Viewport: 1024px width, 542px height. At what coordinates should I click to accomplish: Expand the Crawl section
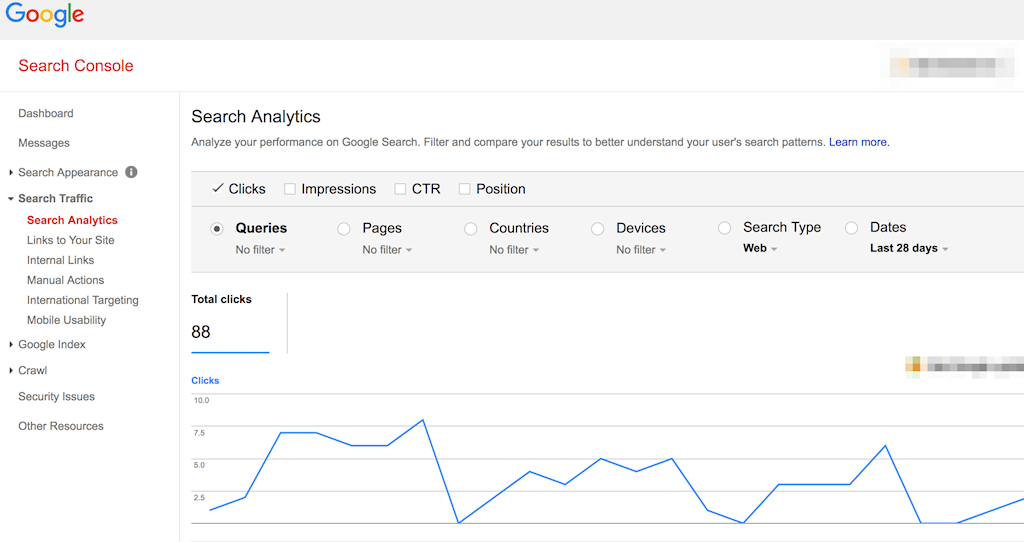11,370
